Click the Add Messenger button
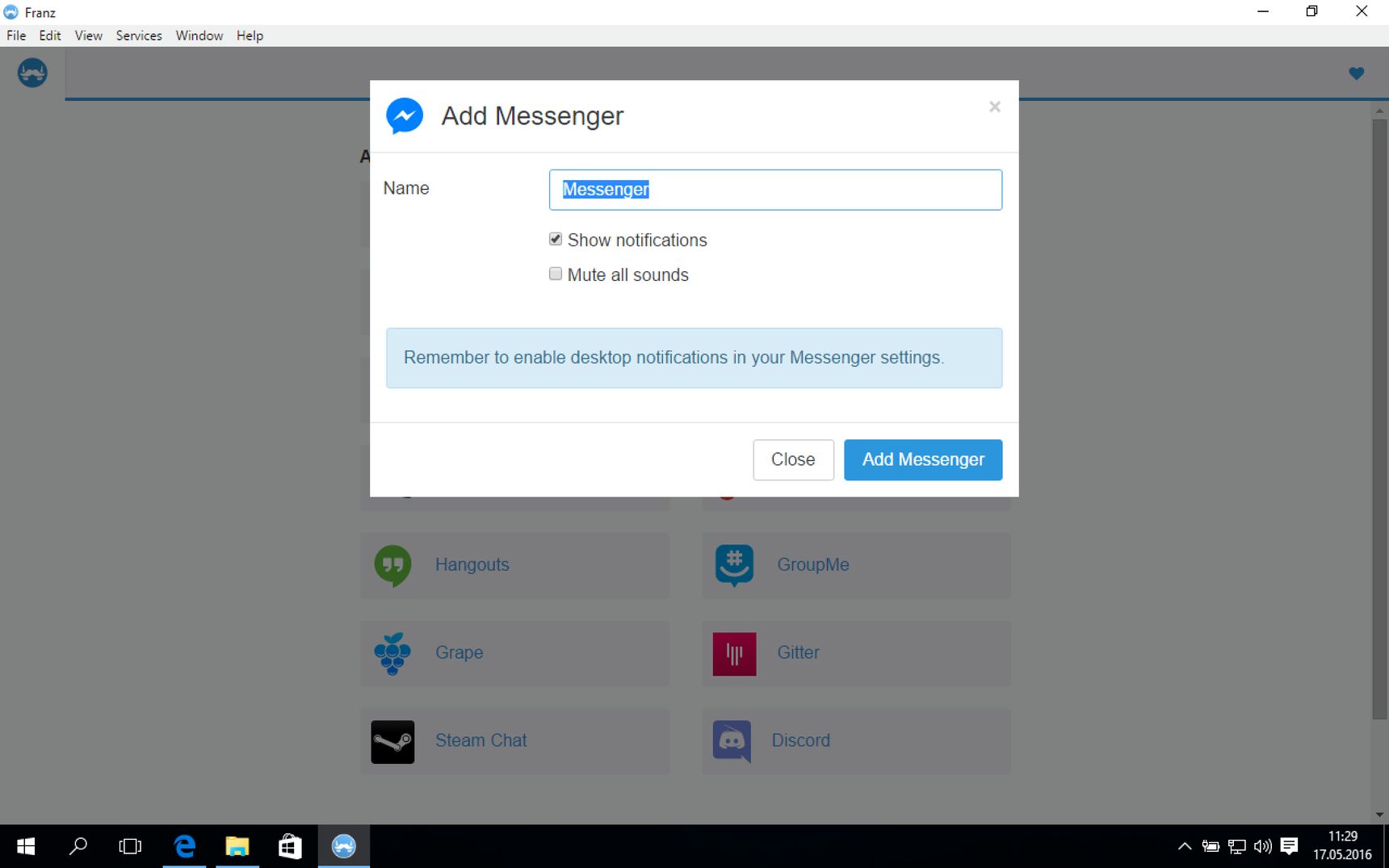Image resolution: width=1389 pixels, height=868 pixels. [x=923, y=459]
